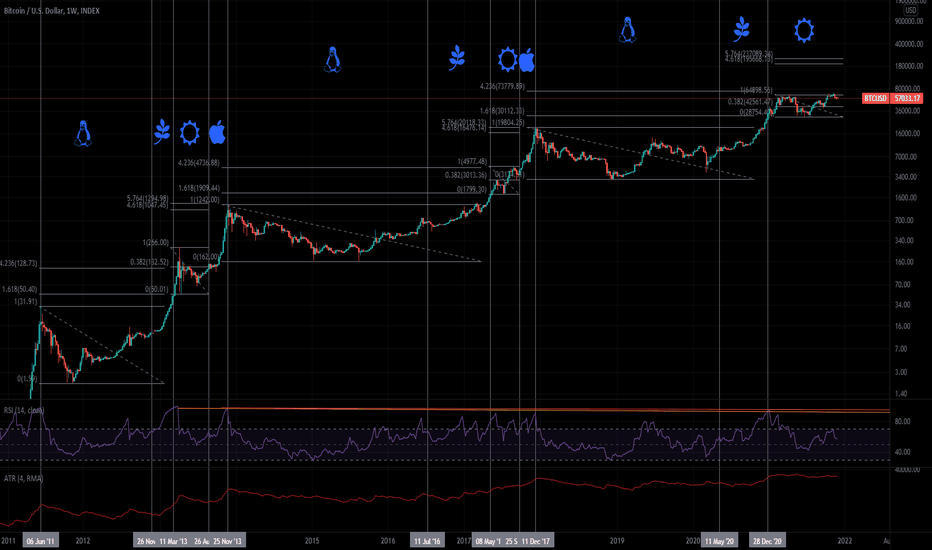This screenshot has height=550, width=932.
Task: Click the sun icon beside the 2017 apple
Action: click(507, 59)
